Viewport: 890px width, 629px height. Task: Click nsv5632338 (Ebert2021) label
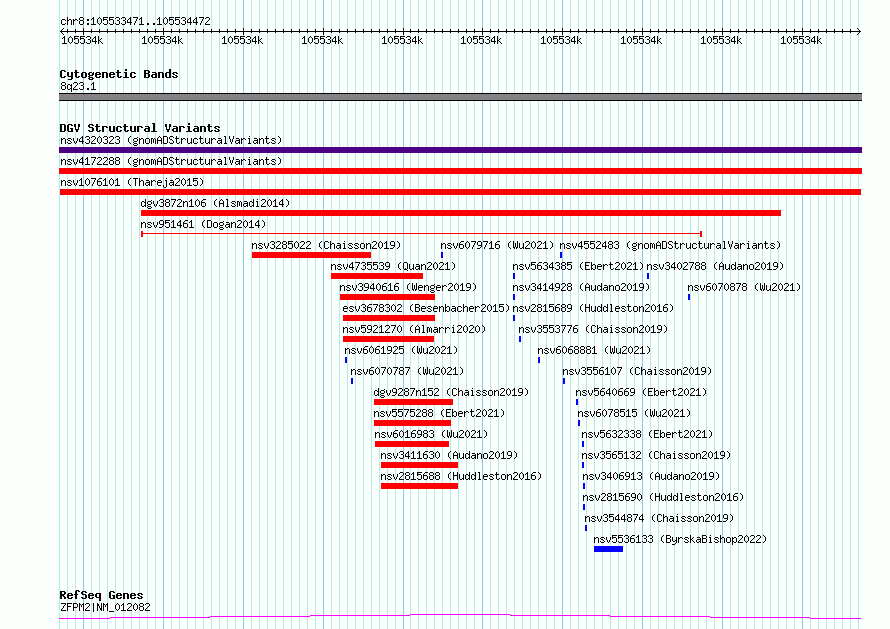647,434
